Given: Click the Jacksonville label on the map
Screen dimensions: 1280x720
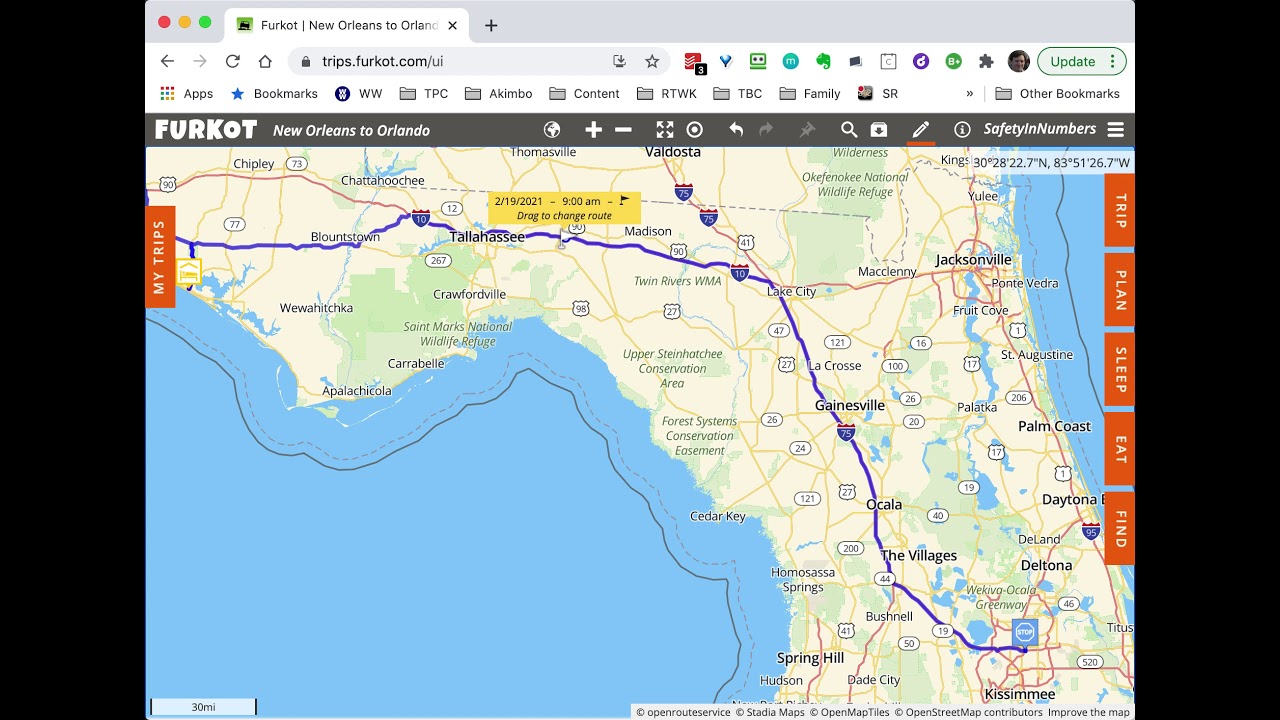Looking at the screenshot, I should pos(973,259).
